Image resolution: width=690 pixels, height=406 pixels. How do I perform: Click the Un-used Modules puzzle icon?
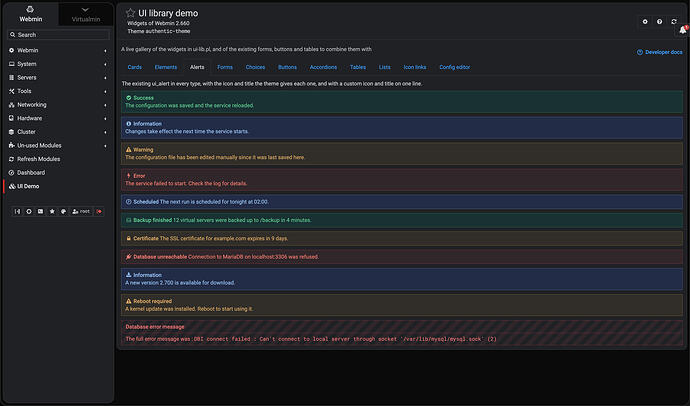[11, 145]
